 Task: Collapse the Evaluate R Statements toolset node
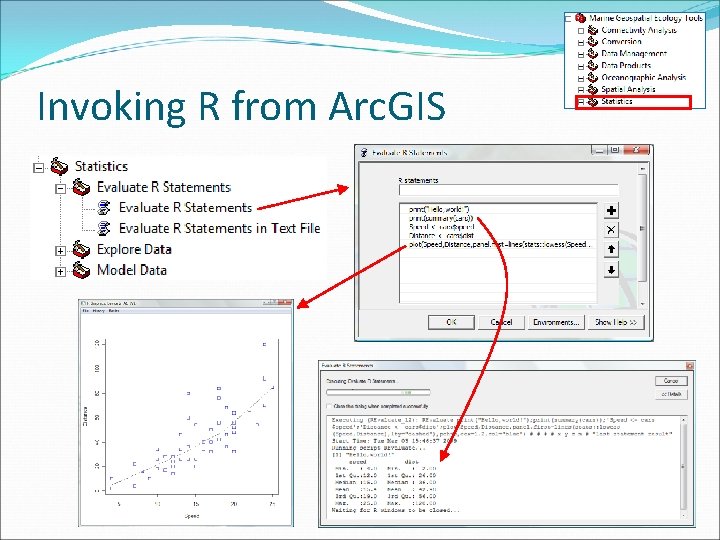point(60,189)
